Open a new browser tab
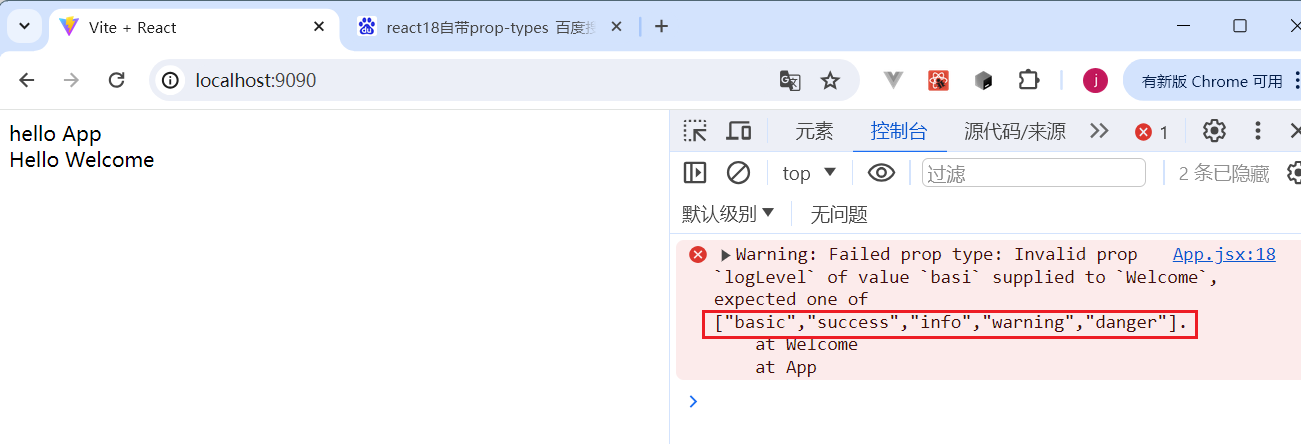 point(661,27)
